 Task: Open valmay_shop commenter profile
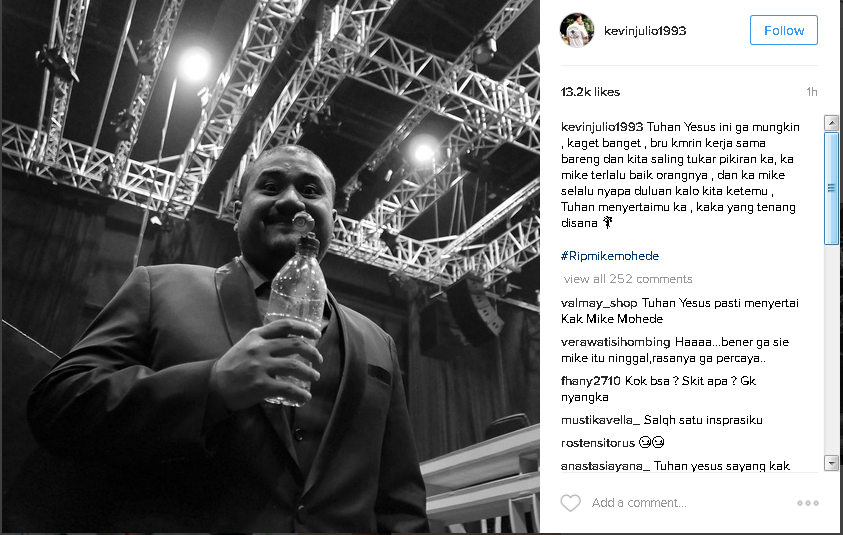click(599, 303)
